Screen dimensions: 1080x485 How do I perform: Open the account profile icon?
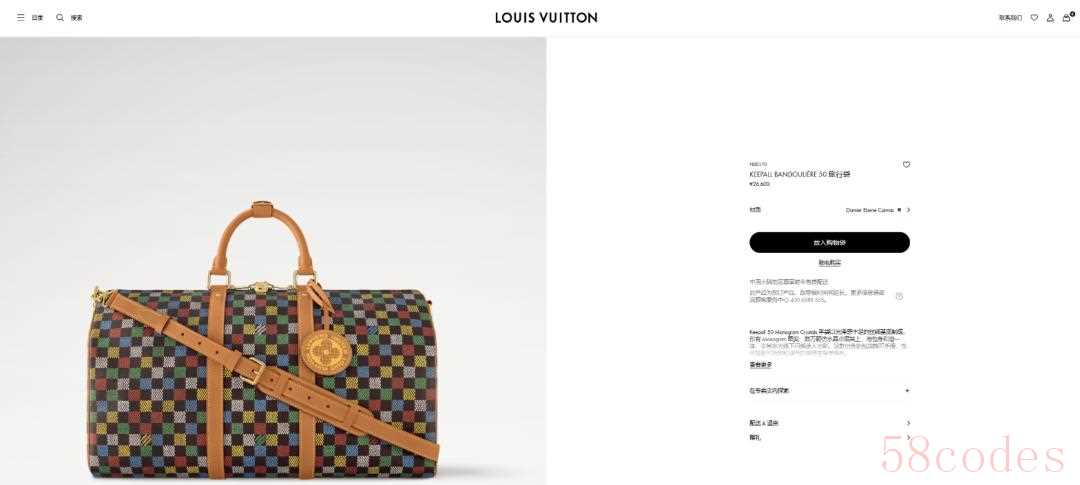pos(1050,18)
